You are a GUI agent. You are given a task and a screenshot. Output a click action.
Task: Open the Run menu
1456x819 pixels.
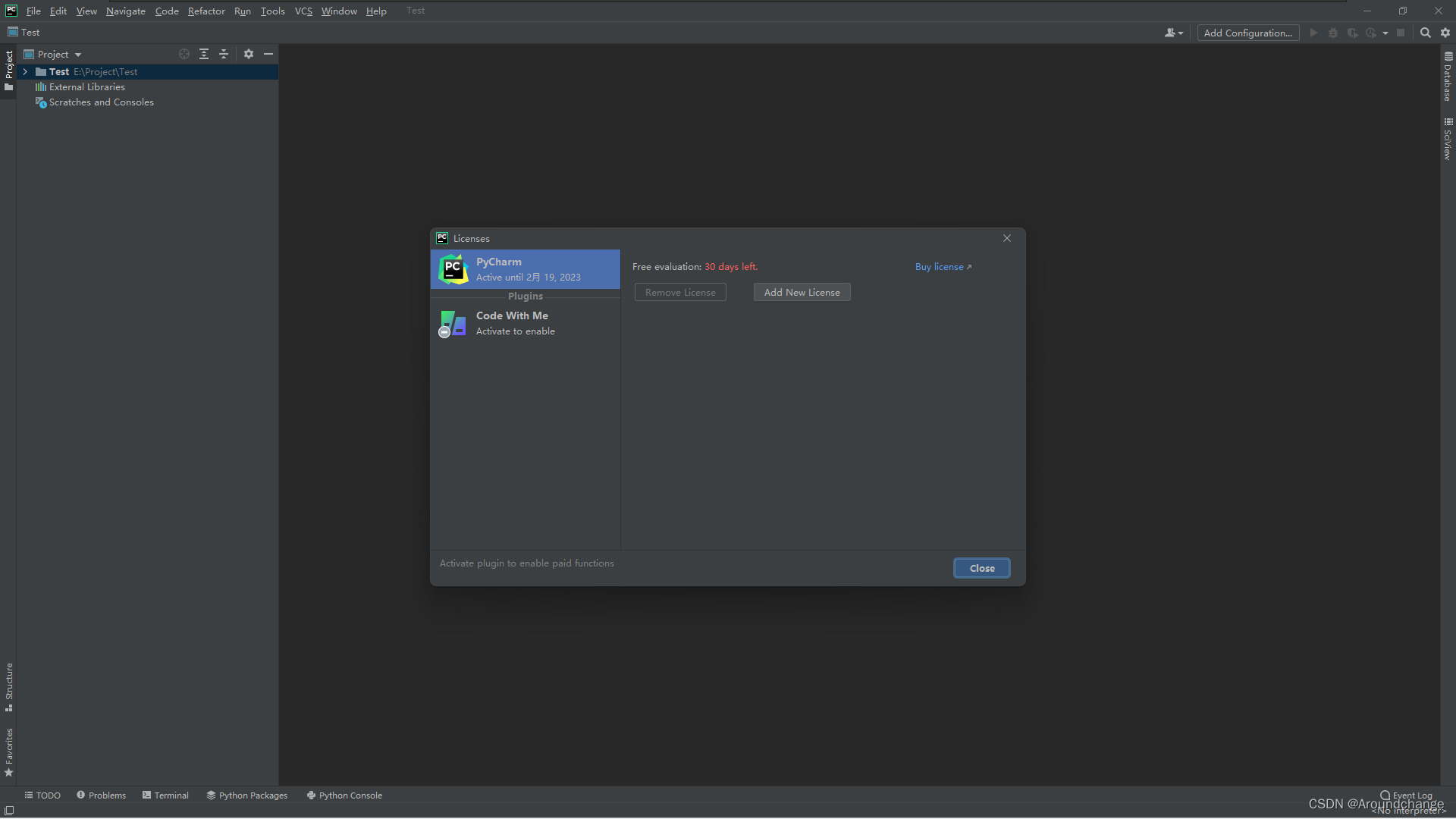[x=243, y=11]
